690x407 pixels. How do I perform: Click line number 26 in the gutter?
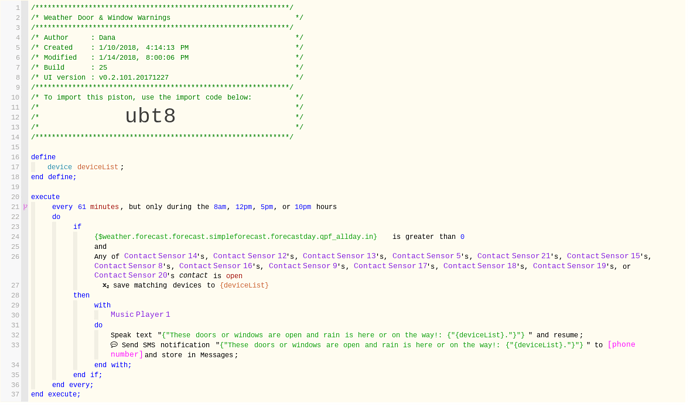click(15, 257)
